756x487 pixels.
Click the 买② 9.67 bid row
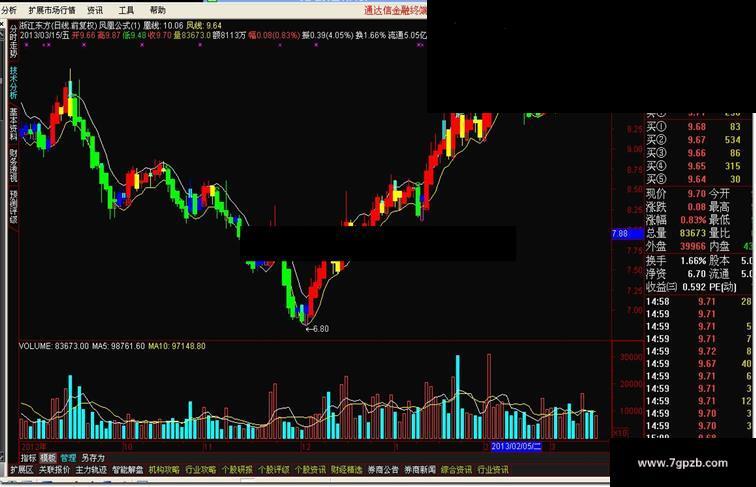(x=693, y=140)
